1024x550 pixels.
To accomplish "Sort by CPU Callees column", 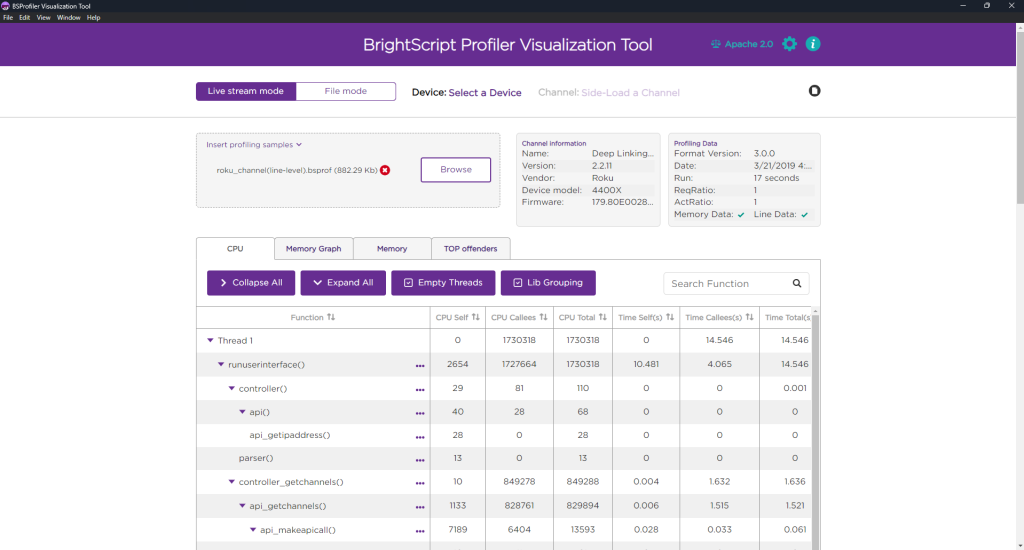I will click(543, 317).
